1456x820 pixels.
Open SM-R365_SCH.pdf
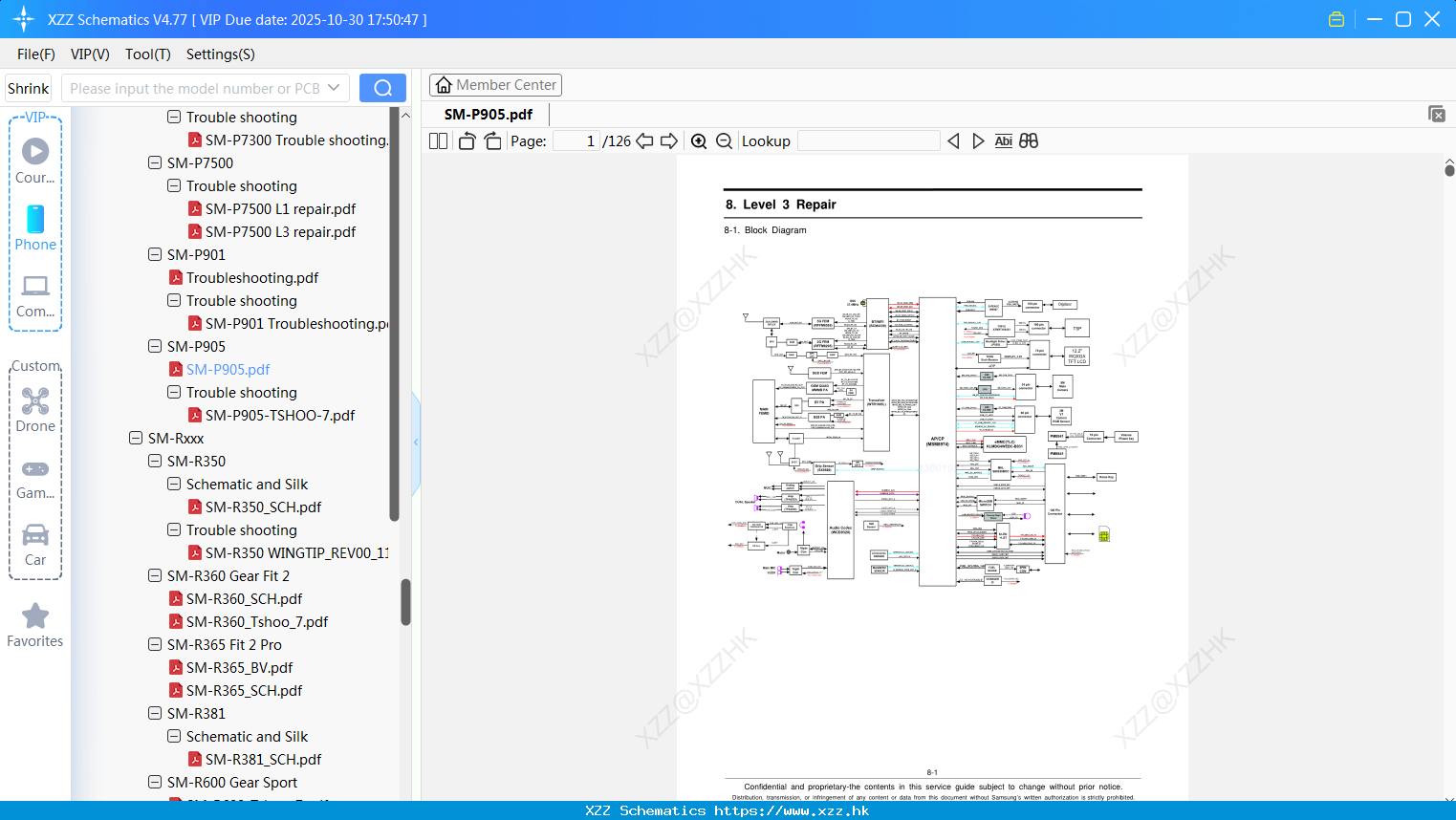click(x=244, y=690)
